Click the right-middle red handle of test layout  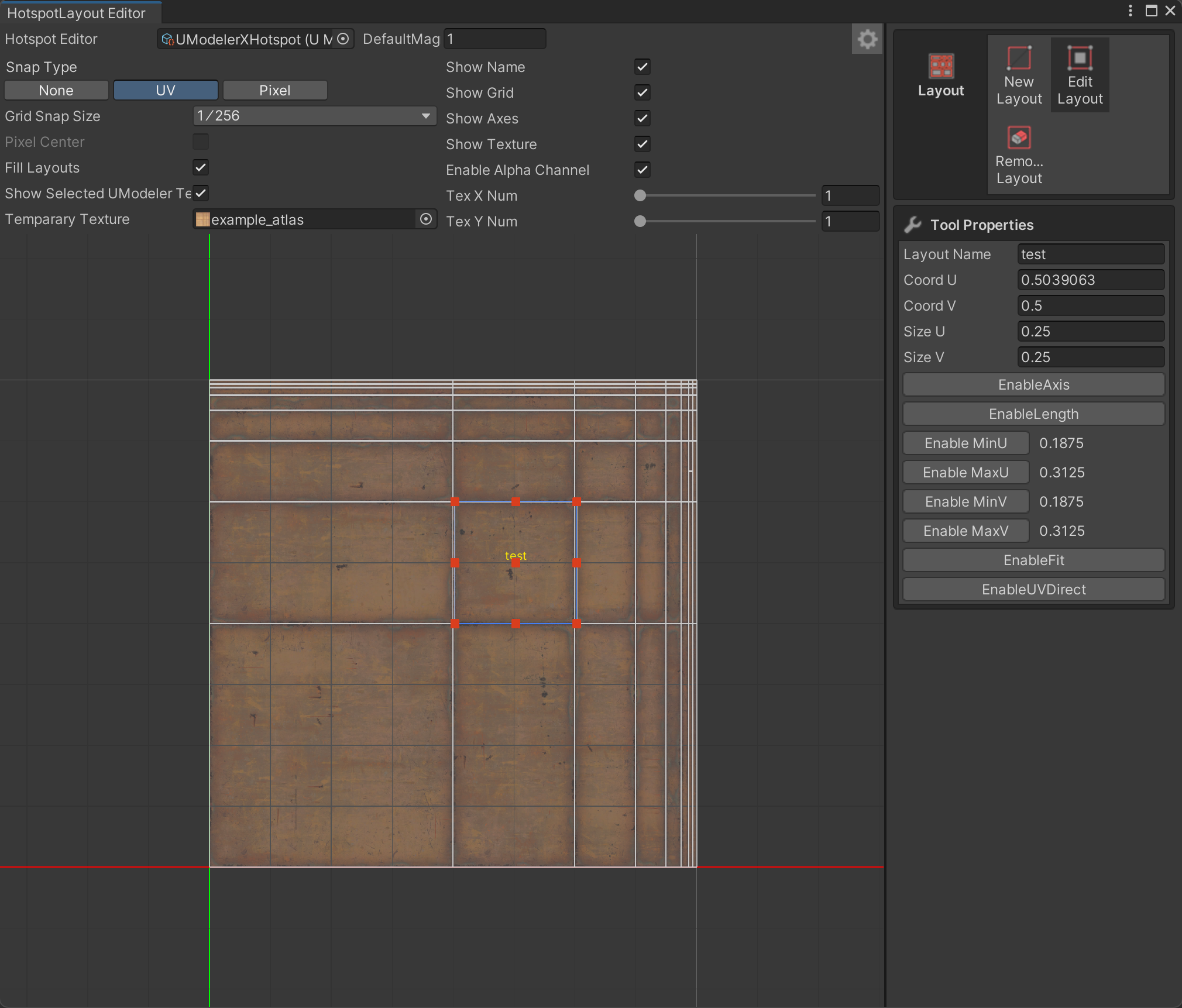tap(576, 563)
